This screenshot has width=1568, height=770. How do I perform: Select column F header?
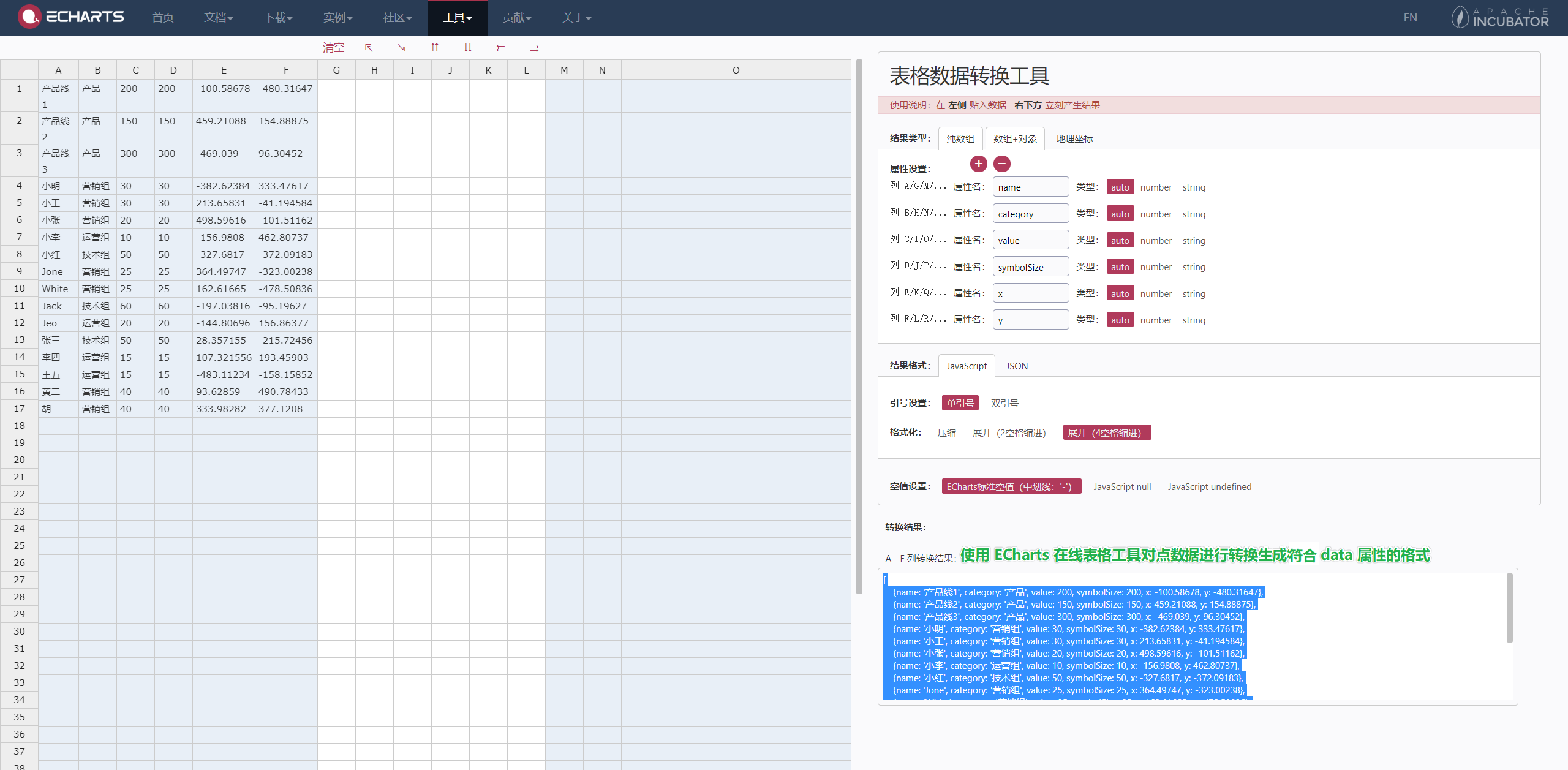coord(286,70)
